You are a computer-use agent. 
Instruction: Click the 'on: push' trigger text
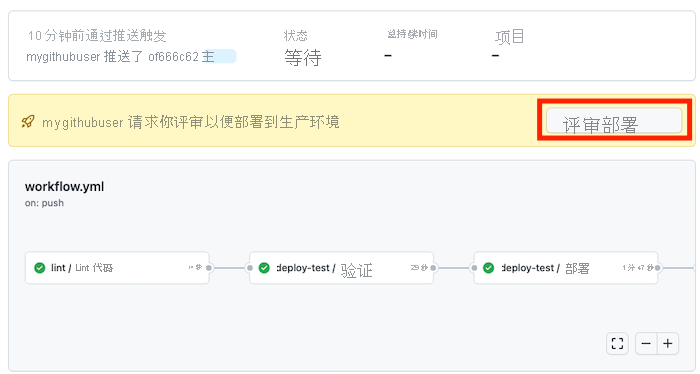click(44, 203)
